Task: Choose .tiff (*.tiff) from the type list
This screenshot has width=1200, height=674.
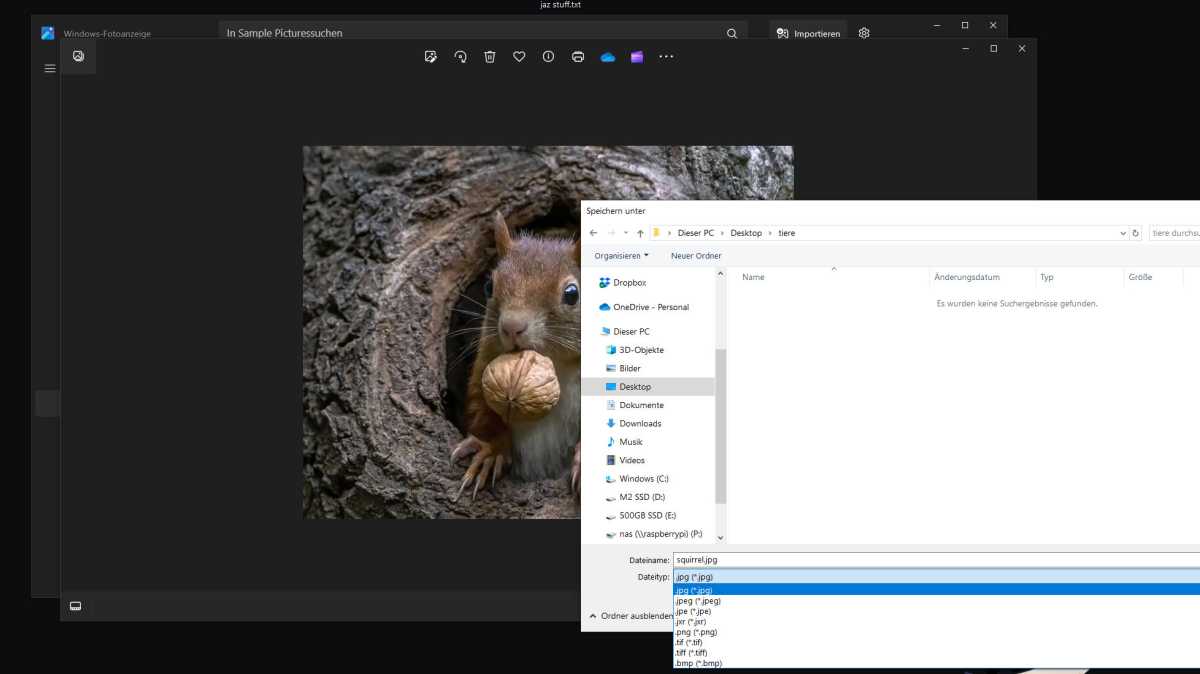Action: pos(936,653)
